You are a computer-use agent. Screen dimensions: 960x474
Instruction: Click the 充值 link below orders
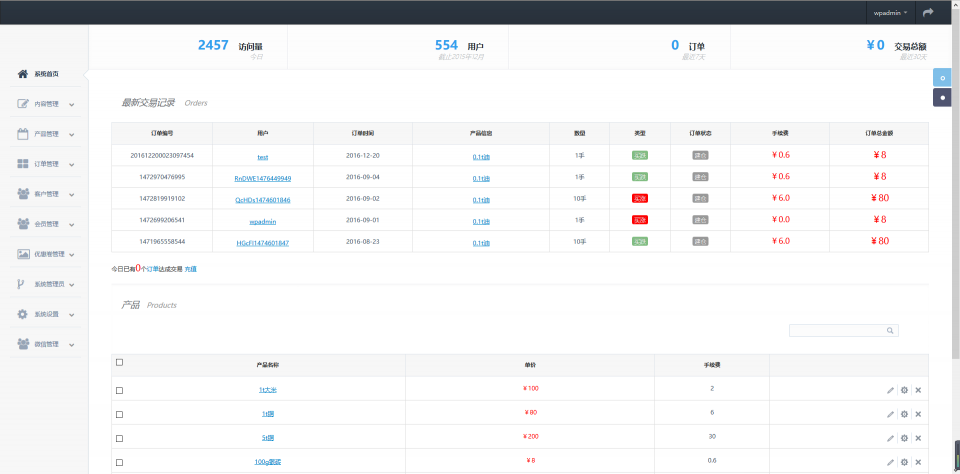(x=190, y=269)
